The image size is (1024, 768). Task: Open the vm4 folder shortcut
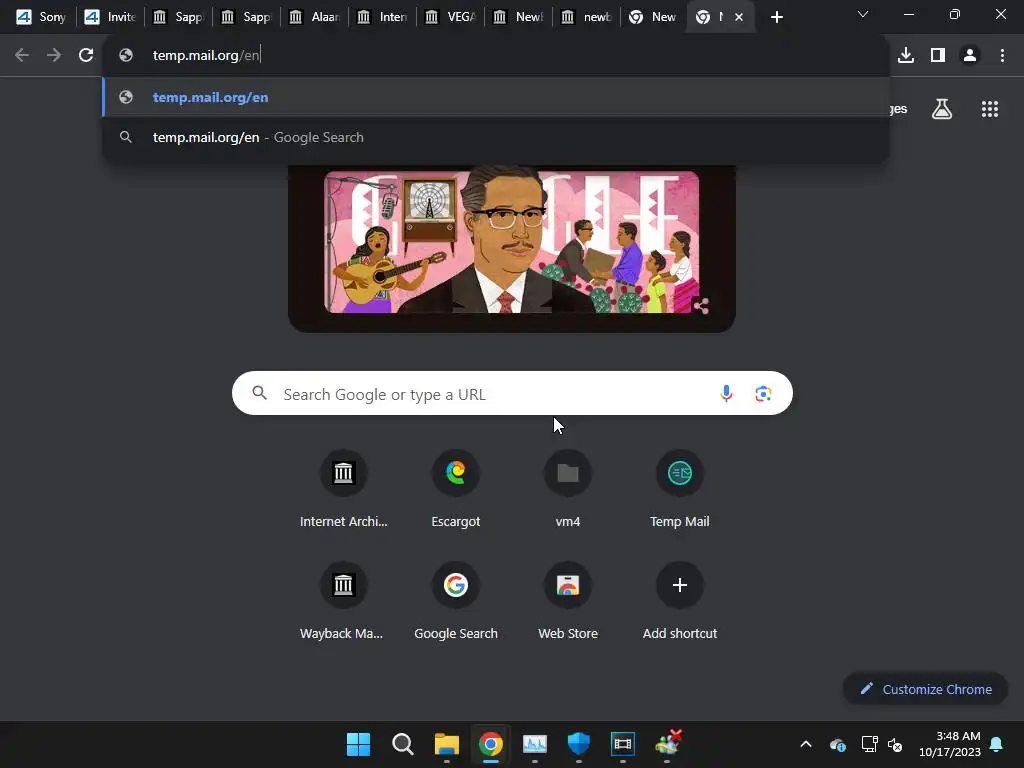[x=568, y=488]
